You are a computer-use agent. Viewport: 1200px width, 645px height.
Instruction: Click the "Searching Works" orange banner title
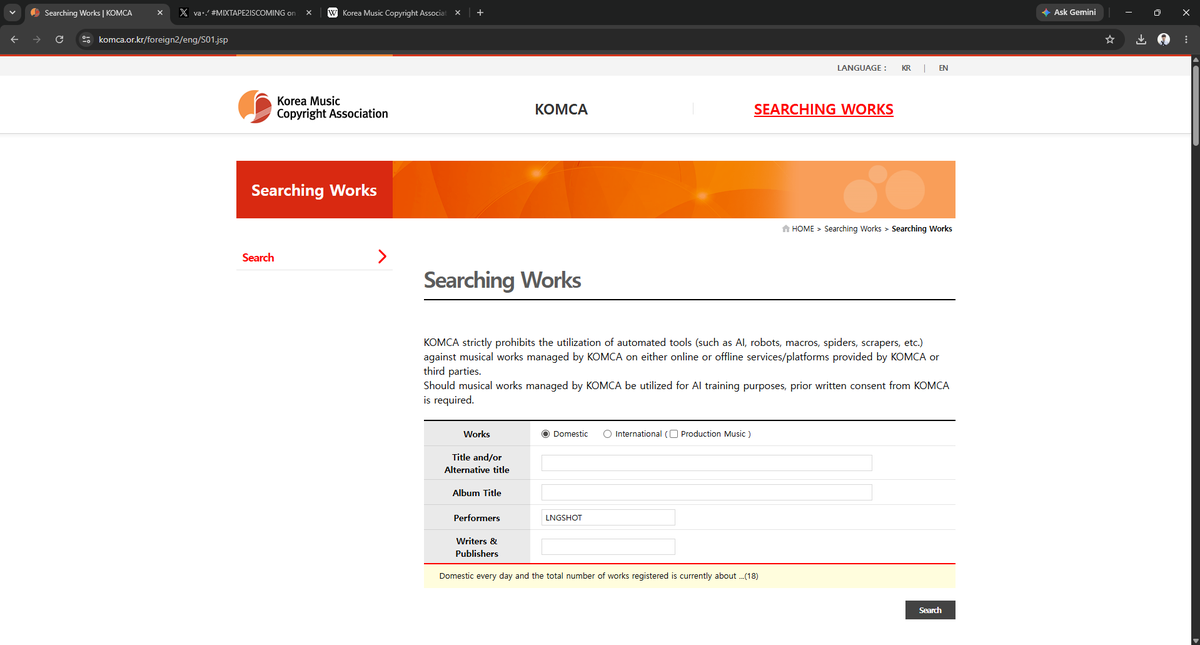point(314,190)
